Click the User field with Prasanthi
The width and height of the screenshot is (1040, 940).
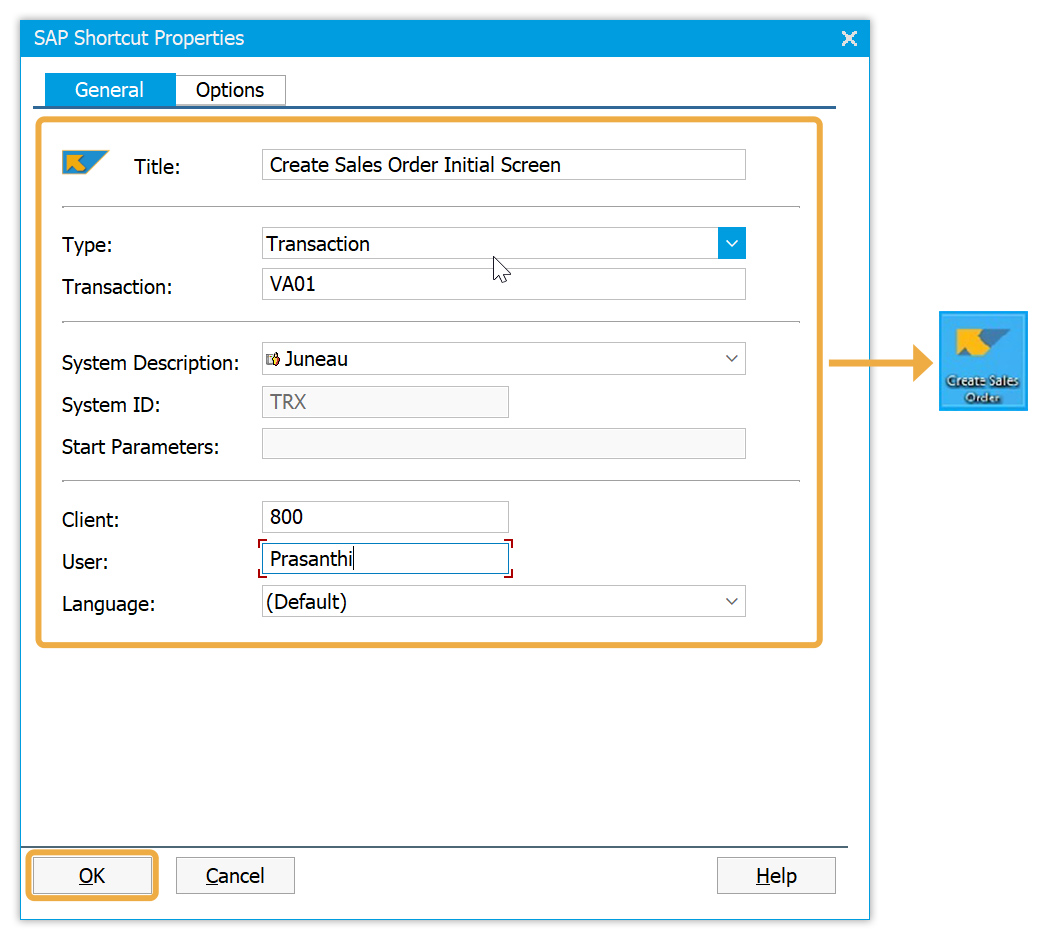tap(385, 559)
